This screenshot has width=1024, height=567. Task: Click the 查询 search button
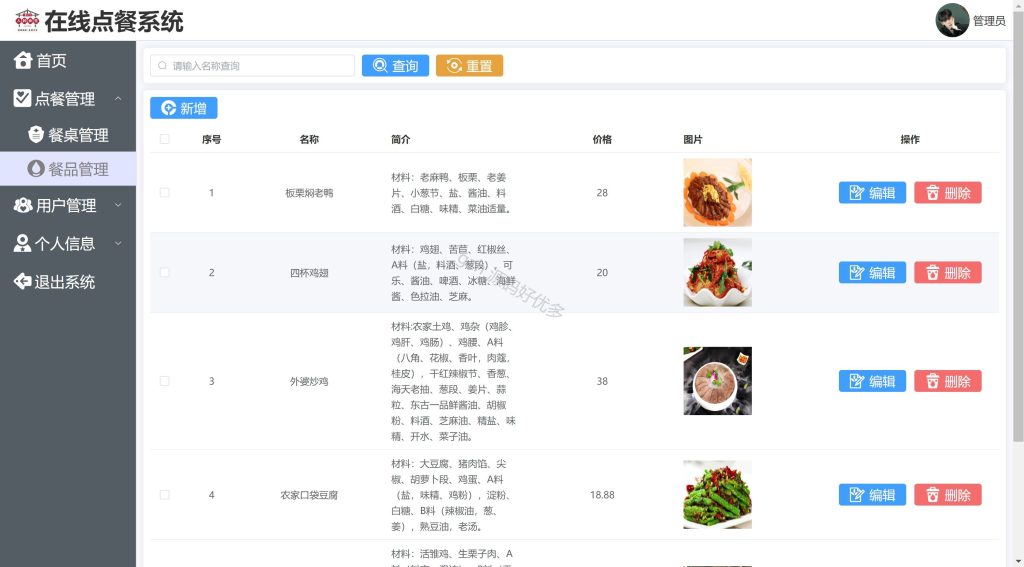pyautogui.click(x=395, y=65)
